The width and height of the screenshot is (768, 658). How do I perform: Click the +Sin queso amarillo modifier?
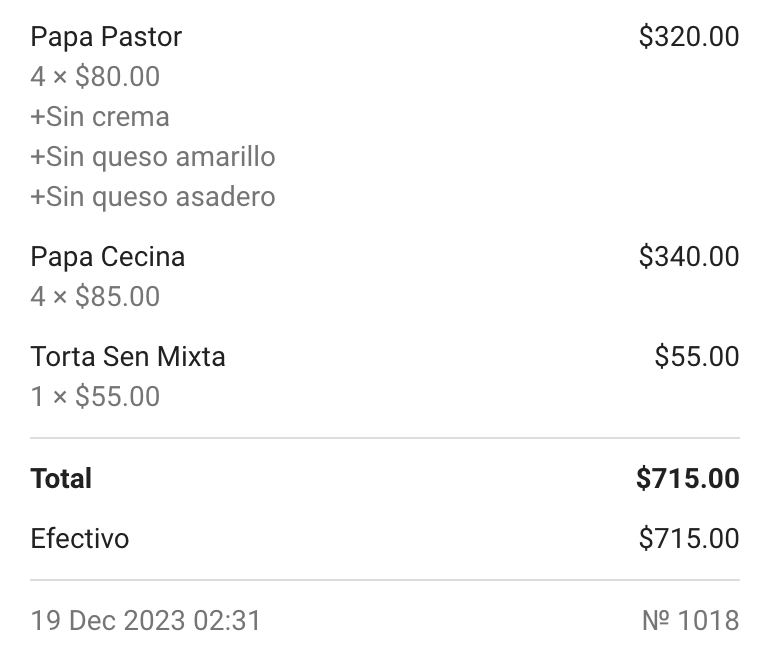[153, 157]
